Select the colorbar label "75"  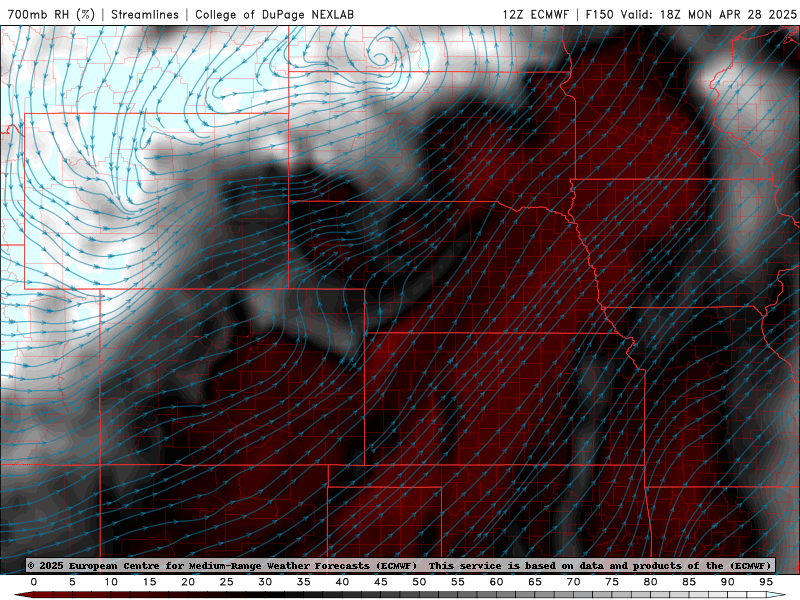coord(612,582)
